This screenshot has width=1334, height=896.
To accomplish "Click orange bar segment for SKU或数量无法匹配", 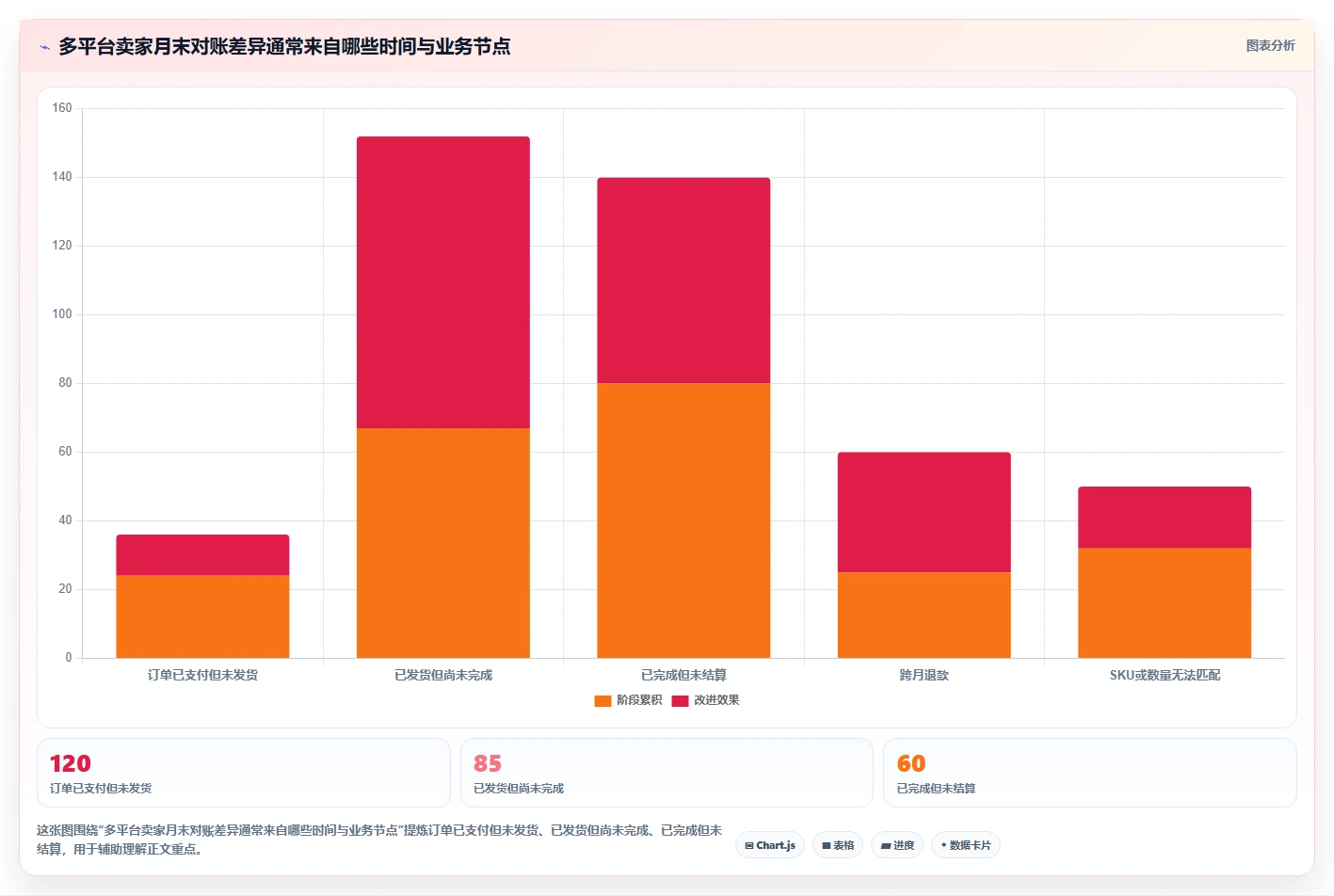I will point(1165,602).
